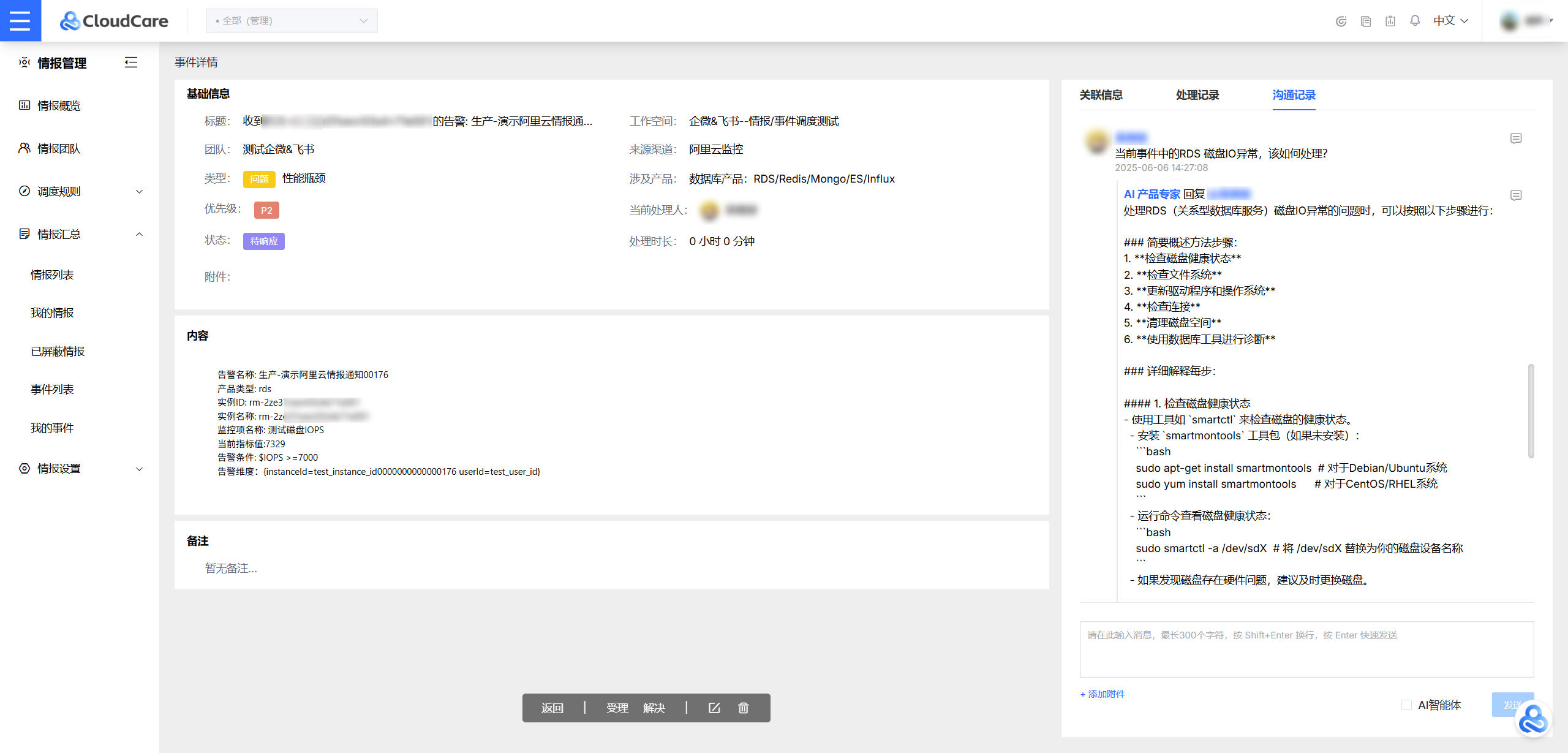
Task: Click the message input box
Action: [x=1306, y=649]
